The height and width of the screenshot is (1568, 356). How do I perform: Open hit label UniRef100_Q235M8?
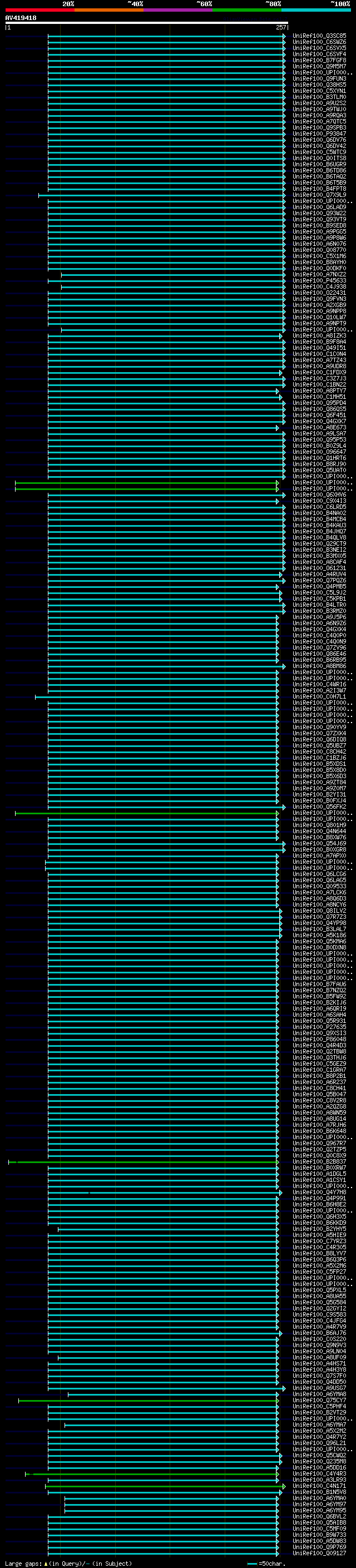pos(319,1461)
